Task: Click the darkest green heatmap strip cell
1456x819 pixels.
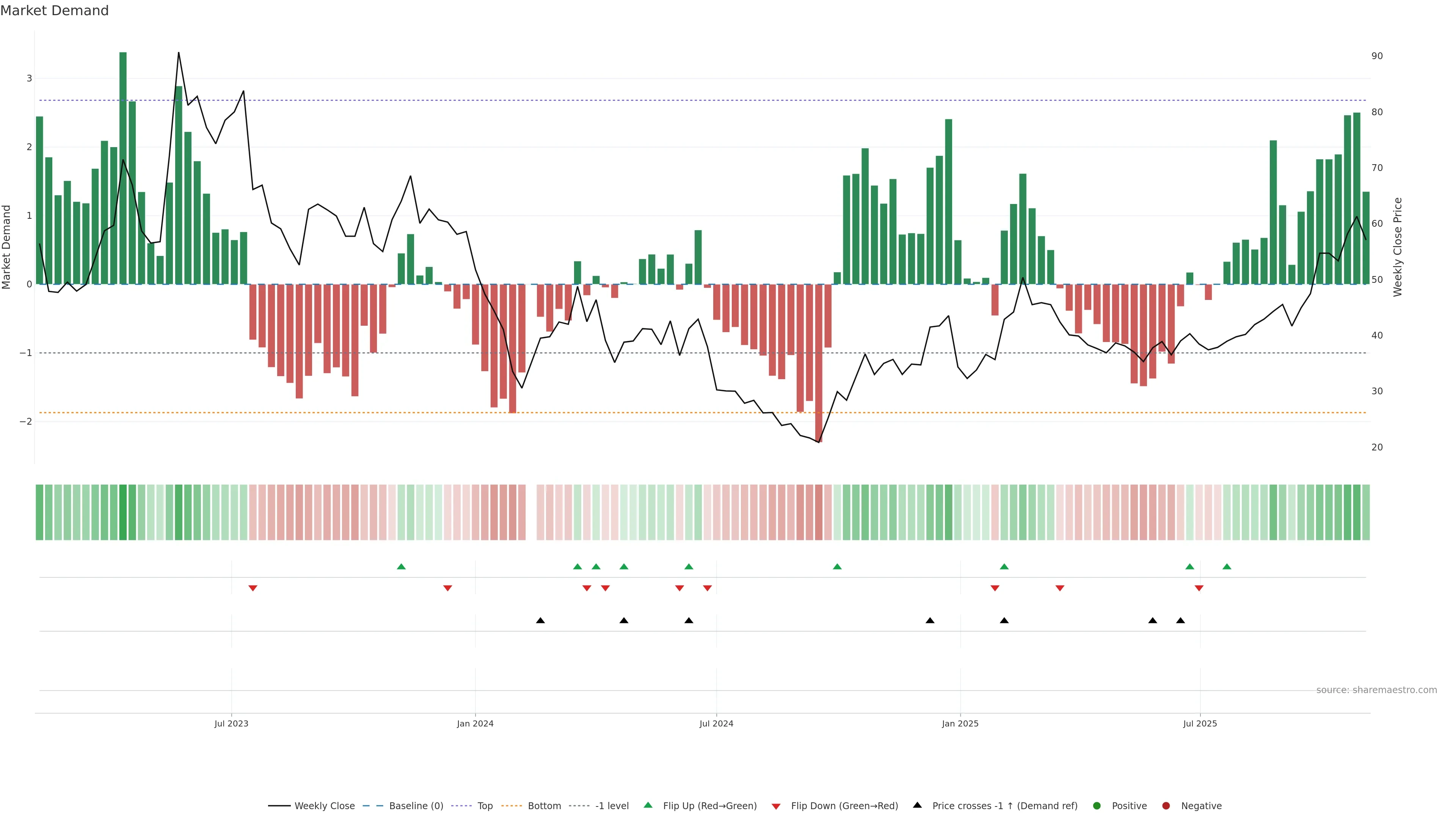Action: coord(122,512)
